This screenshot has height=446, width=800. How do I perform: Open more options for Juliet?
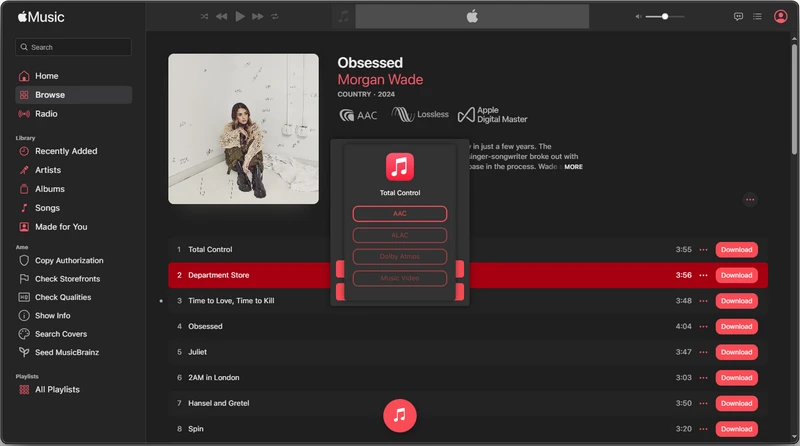point(704,352)
